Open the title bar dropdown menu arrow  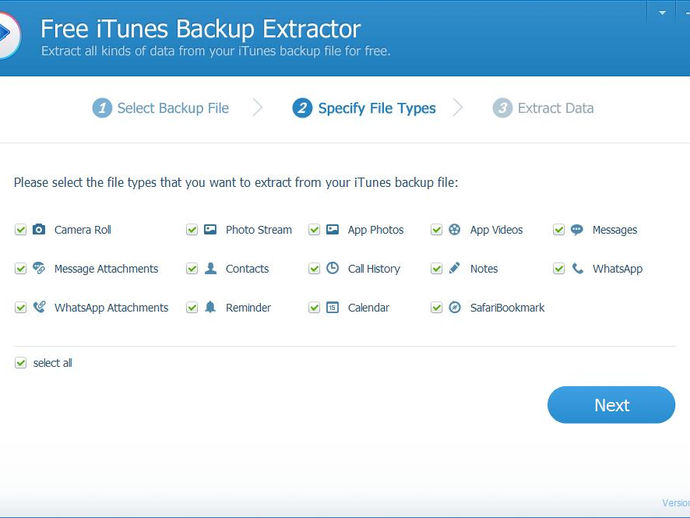pos(662,13)
